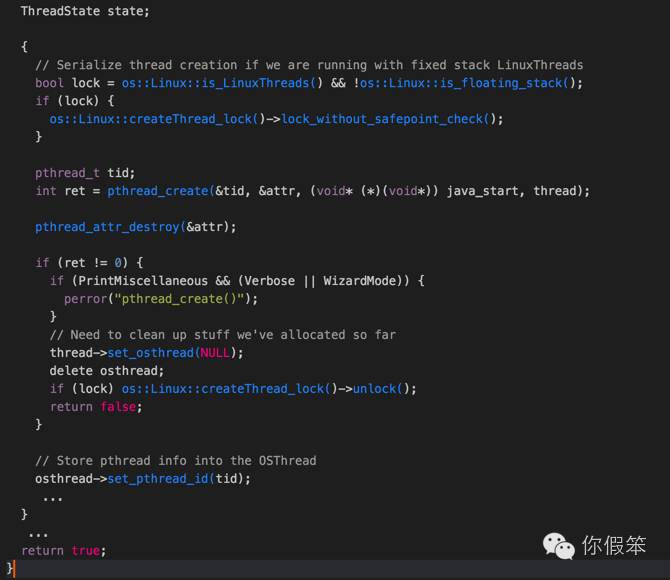The height and width of the screenshot is (580, 670).
Task: Click the 'return false;' statement
Action: pos(96,406)
